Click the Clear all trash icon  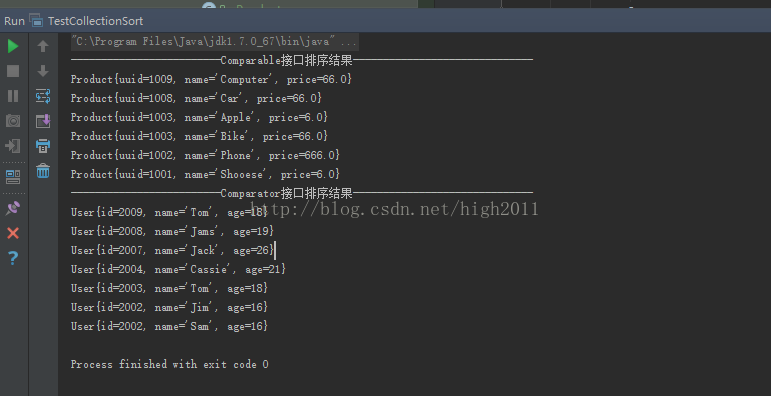tap(43, 171)
